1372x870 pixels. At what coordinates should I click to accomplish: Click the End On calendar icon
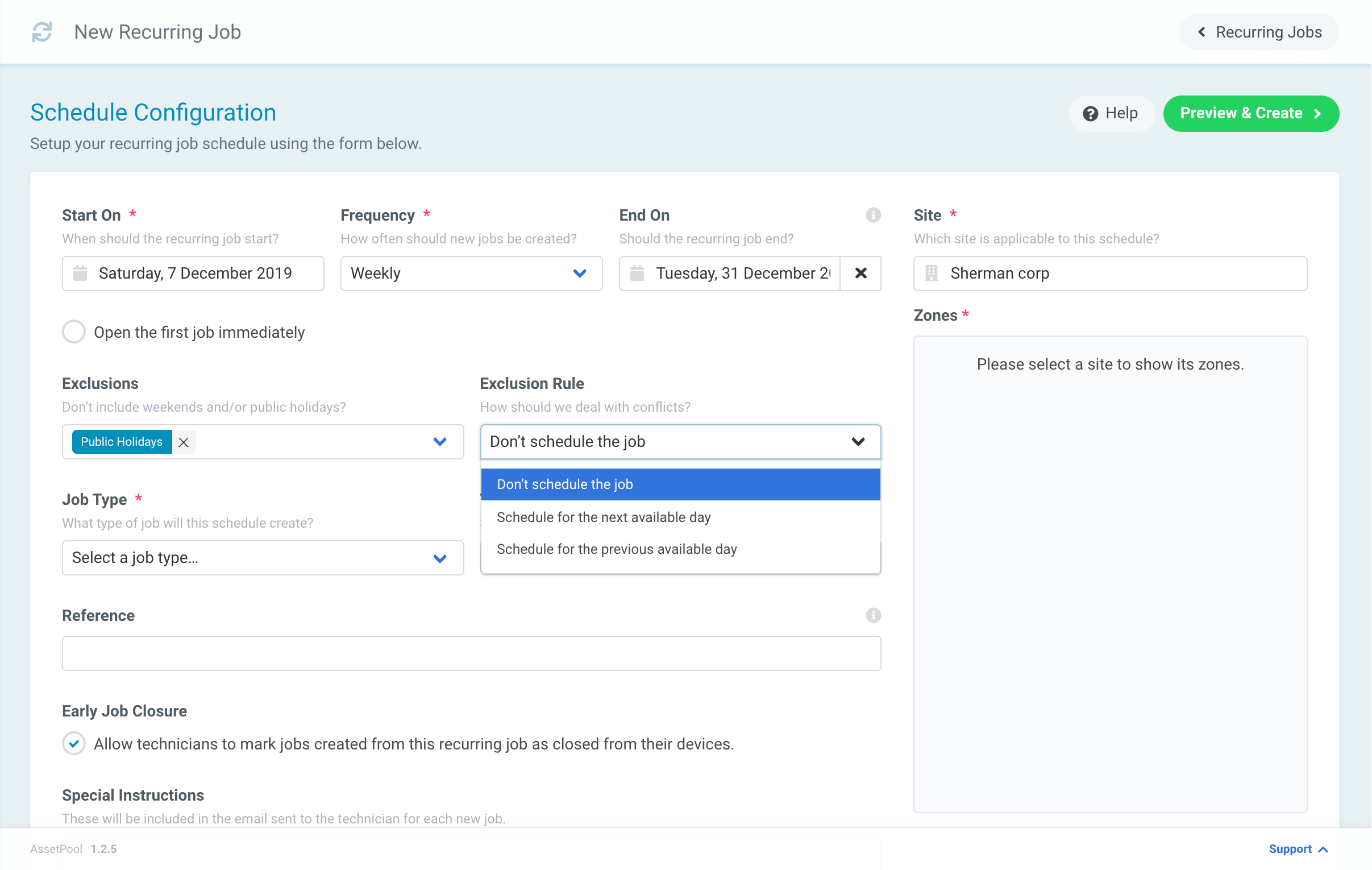click(637, 273)
